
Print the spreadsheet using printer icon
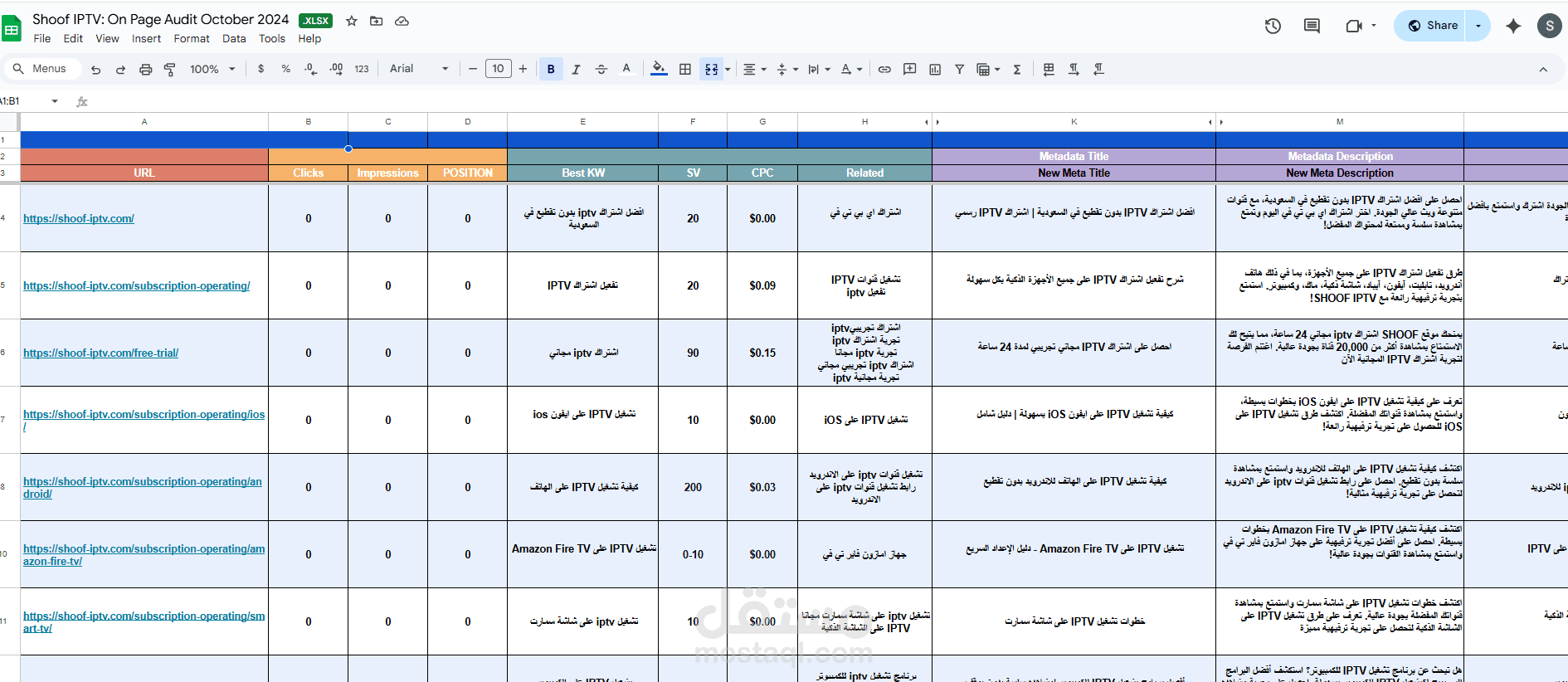tap(146, 70)
